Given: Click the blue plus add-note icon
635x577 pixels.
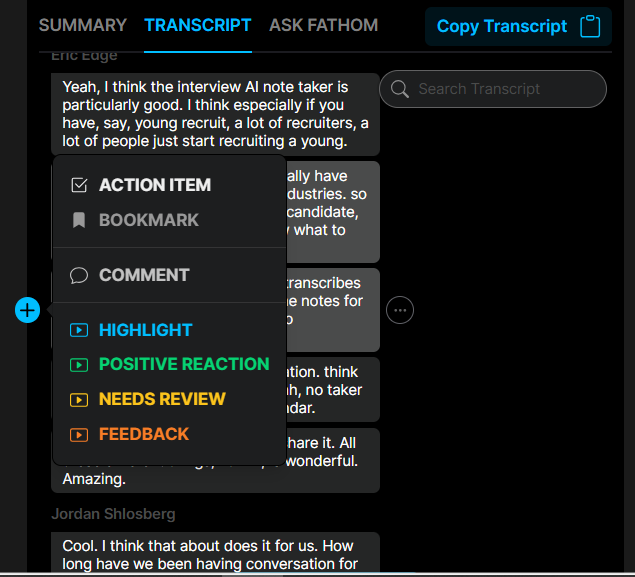Looking at the screenshot, I should point(27,310).
